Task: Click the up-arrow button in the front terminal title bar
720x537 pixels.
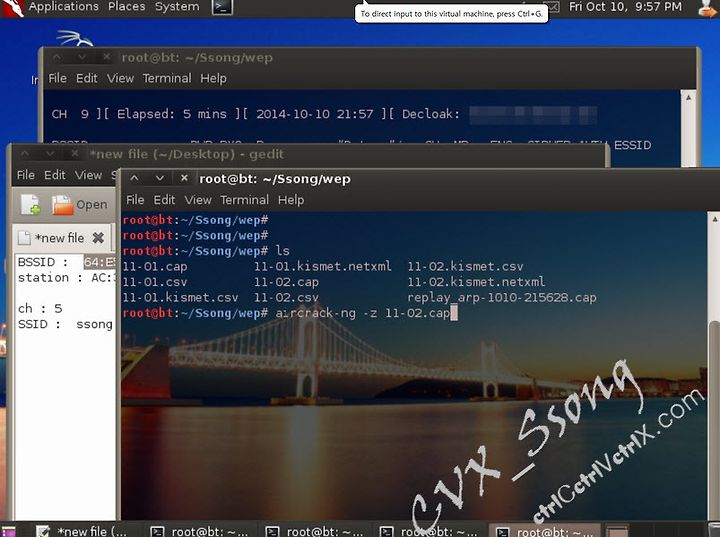Action: [134, 178]
